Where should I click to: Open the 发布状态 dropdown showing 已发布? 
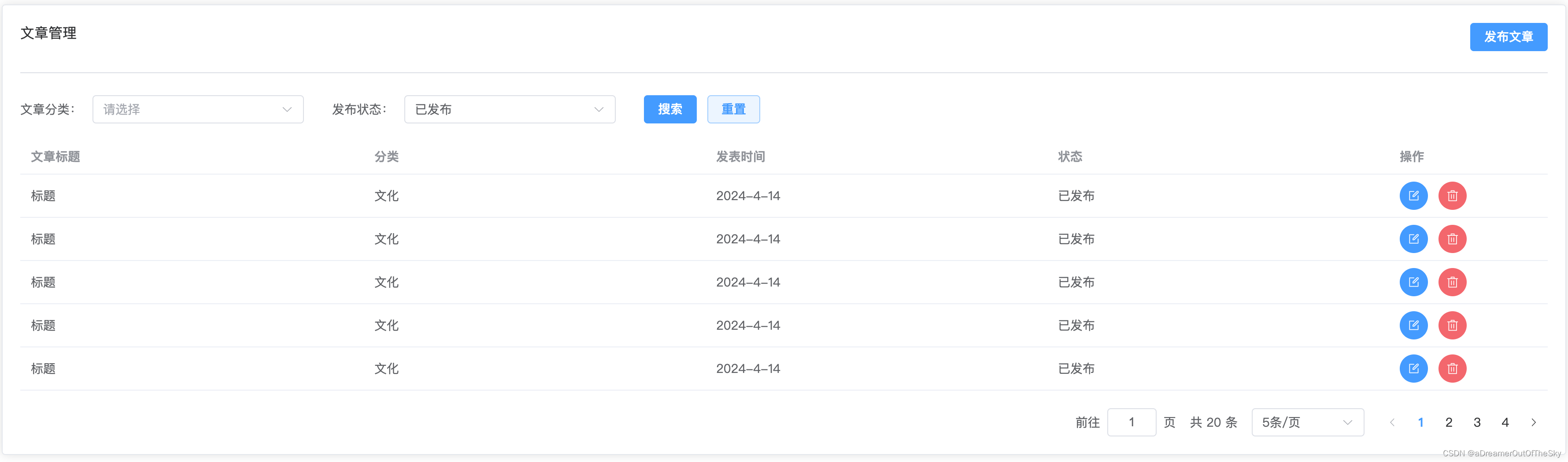coord(510,109)
